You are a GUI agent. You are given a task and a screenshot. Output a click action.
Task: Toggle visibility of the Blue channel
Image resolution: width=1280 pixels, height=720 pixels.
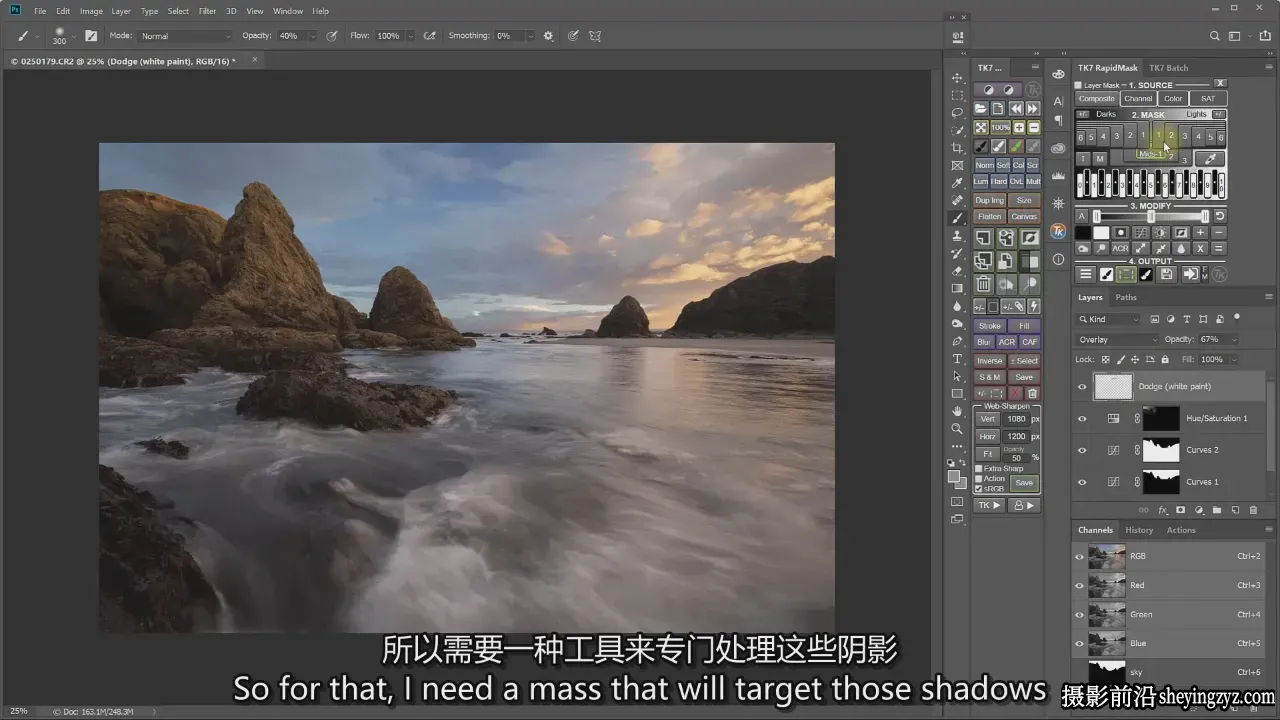coord(1079,644)
